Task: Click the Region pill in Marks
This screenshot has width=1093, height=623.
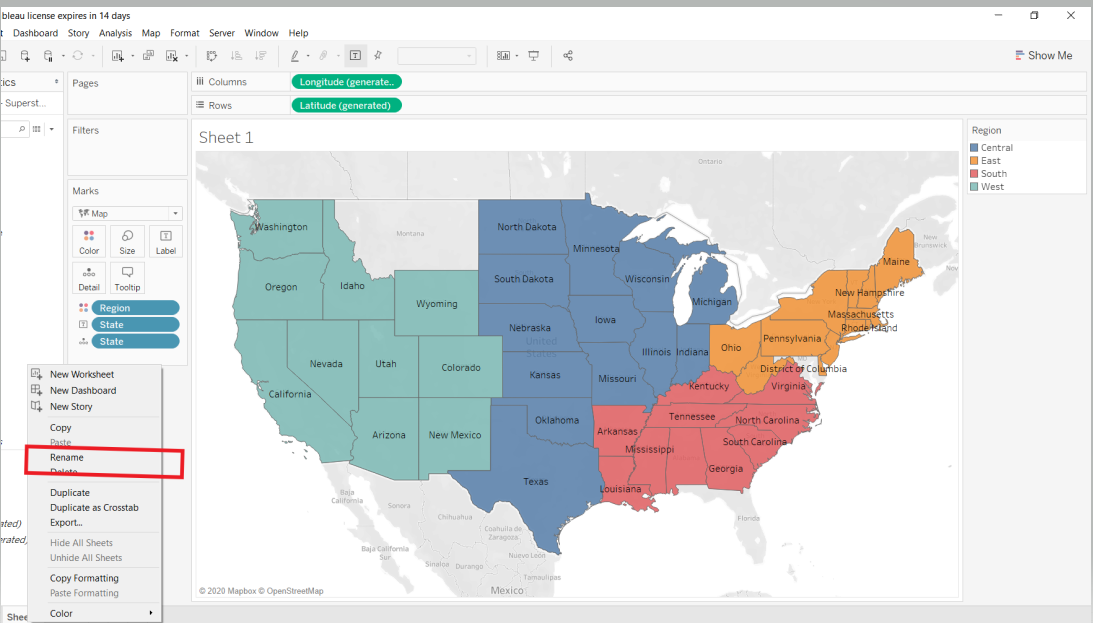Action: tap(135, 308)
